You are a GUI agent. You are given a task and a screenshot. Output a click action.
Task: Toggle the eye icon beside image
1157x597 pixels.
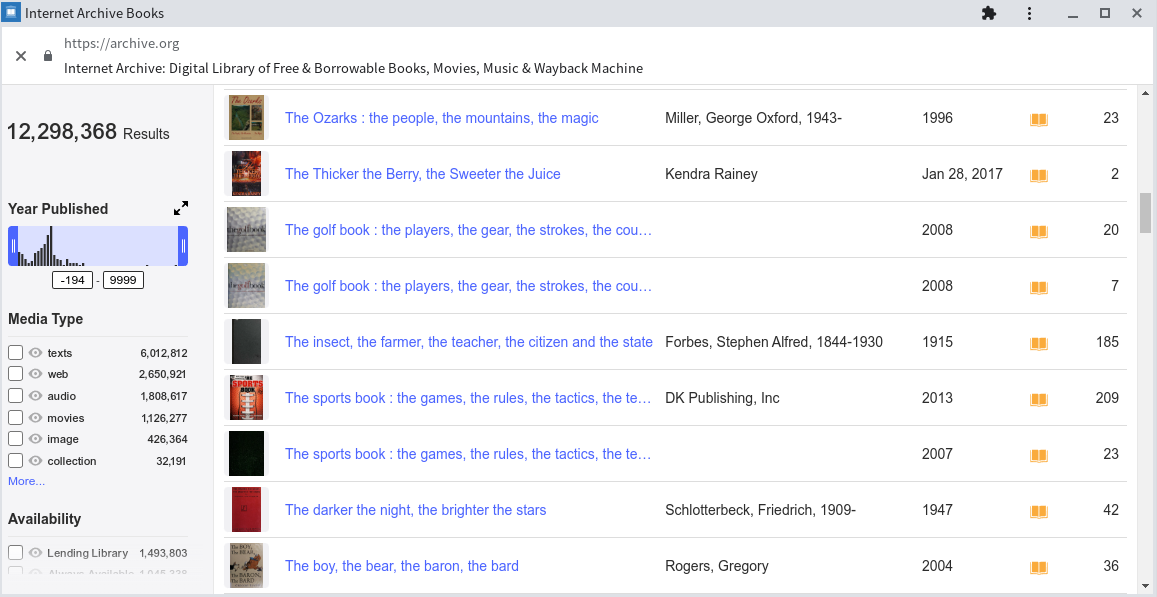coord(35,439)
